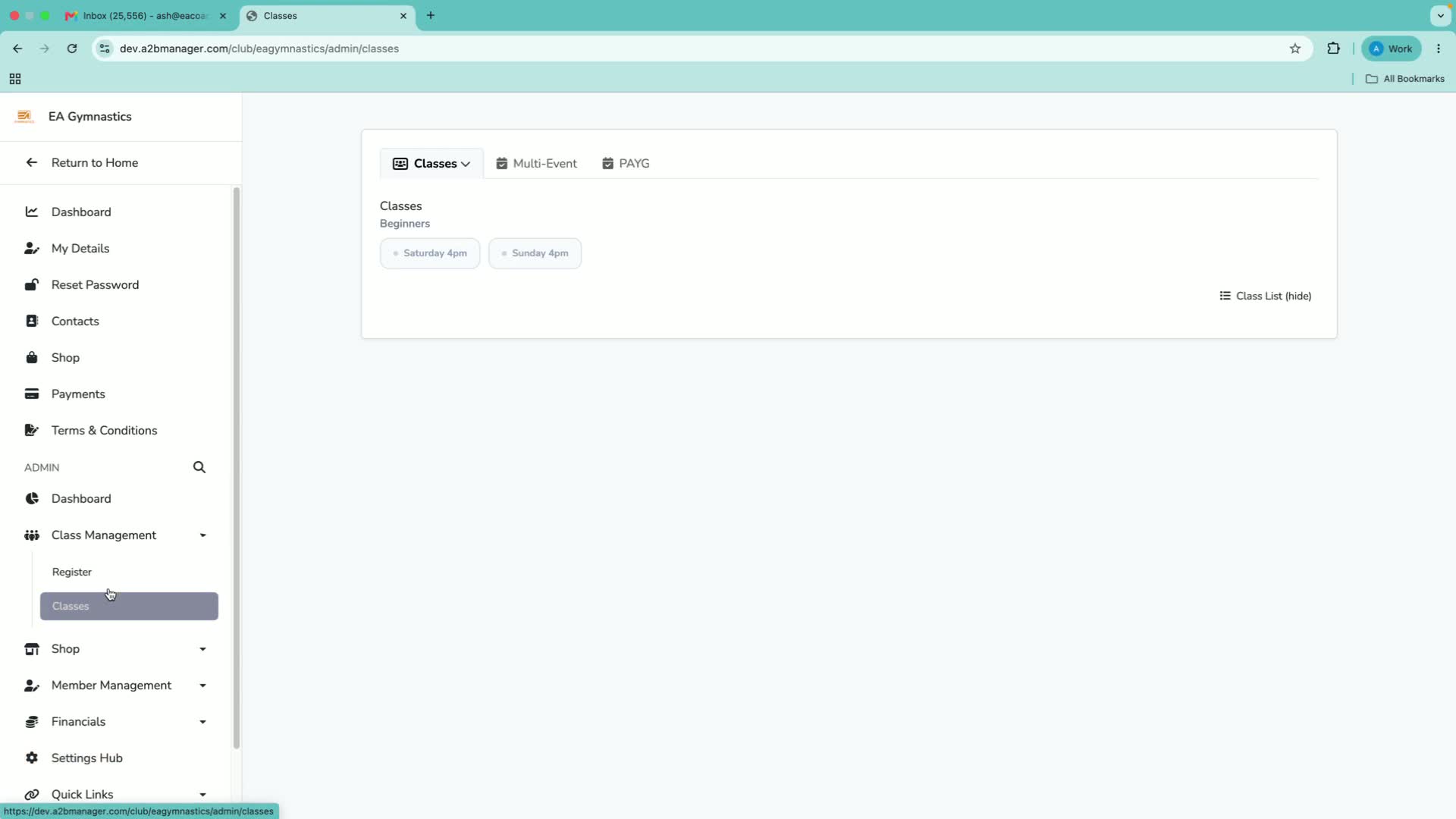Click the admin search magnifier icon
The height and width of the screenshot is (819, 1456).
click(199, 467)
